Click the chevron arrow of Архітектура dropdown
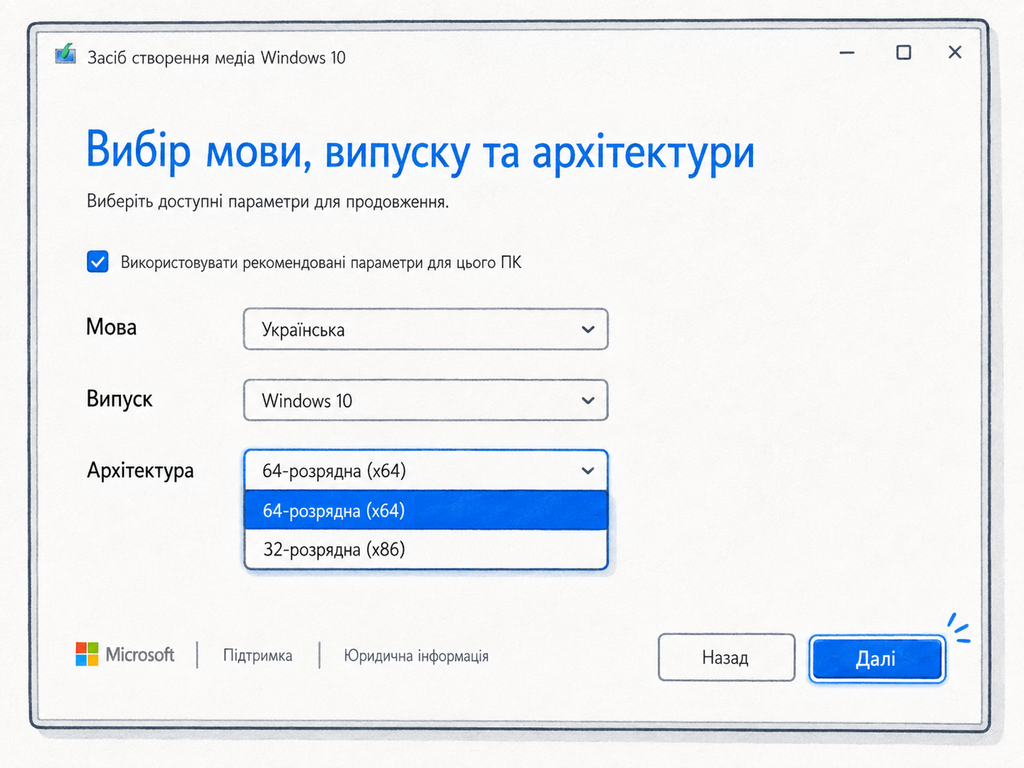Viewport: 1024px width, 768px height. point(588,471)
